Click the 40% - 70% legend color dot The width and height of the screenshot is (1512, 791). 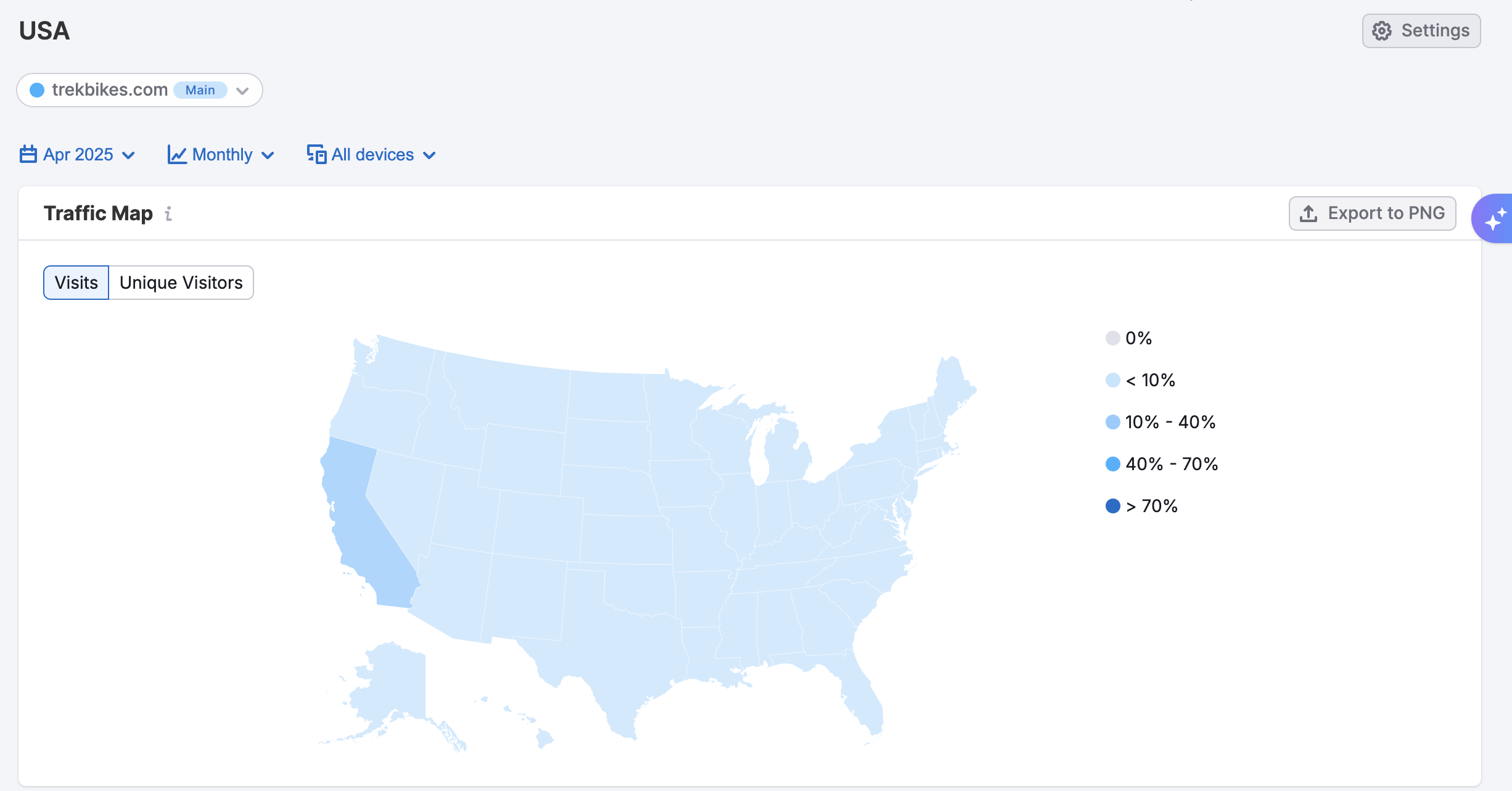click(x=1113, y=464)
